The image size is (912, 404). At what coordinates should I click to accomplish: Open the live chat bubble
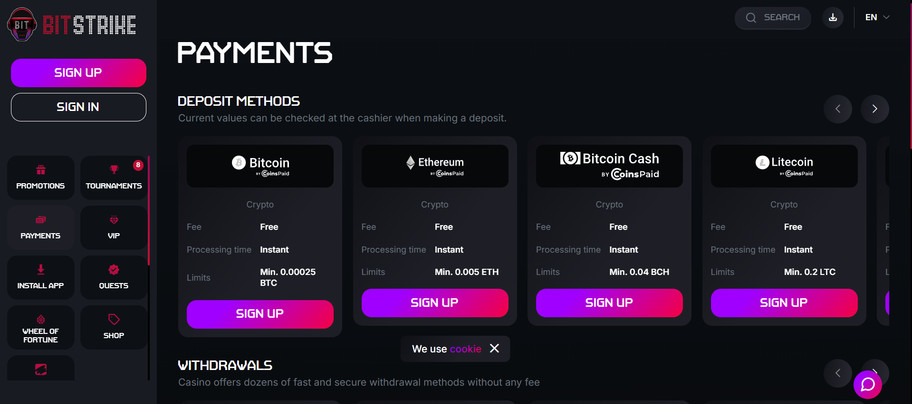[x=867, y=384]
